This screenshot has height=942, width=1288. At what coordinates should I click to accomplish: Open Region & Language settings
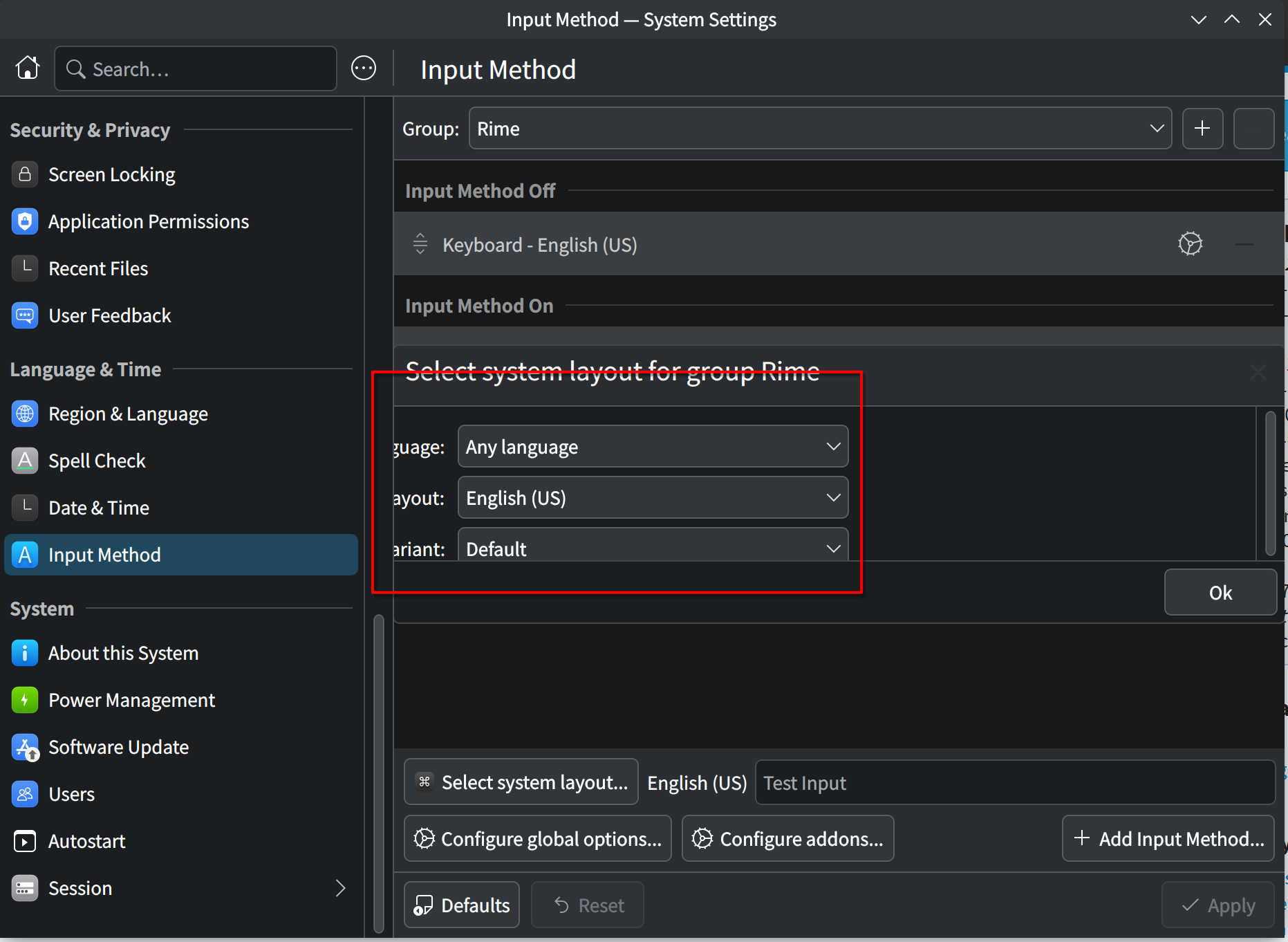coord(181,414)
